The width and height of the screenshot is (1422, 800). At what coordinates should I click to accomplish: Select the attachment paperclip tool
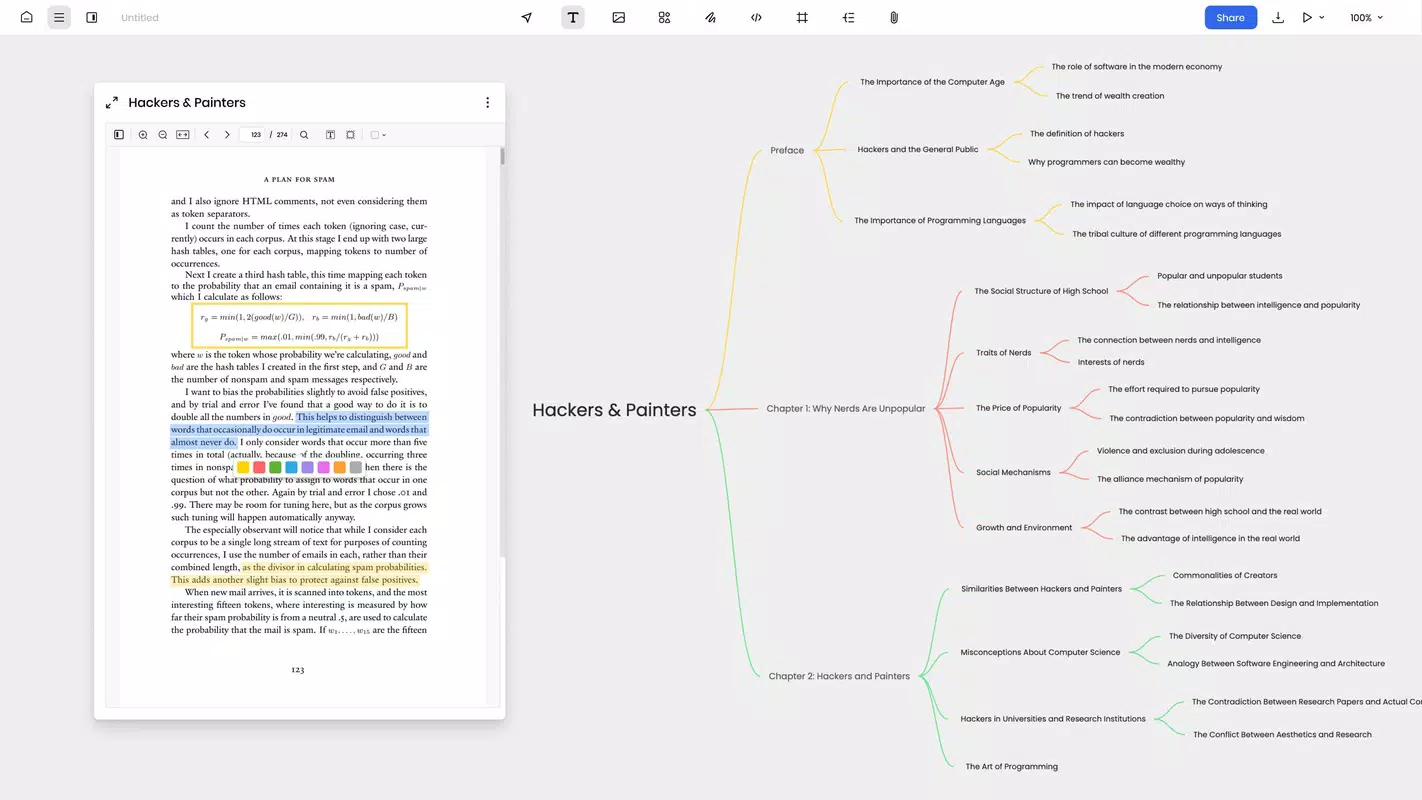894,17
